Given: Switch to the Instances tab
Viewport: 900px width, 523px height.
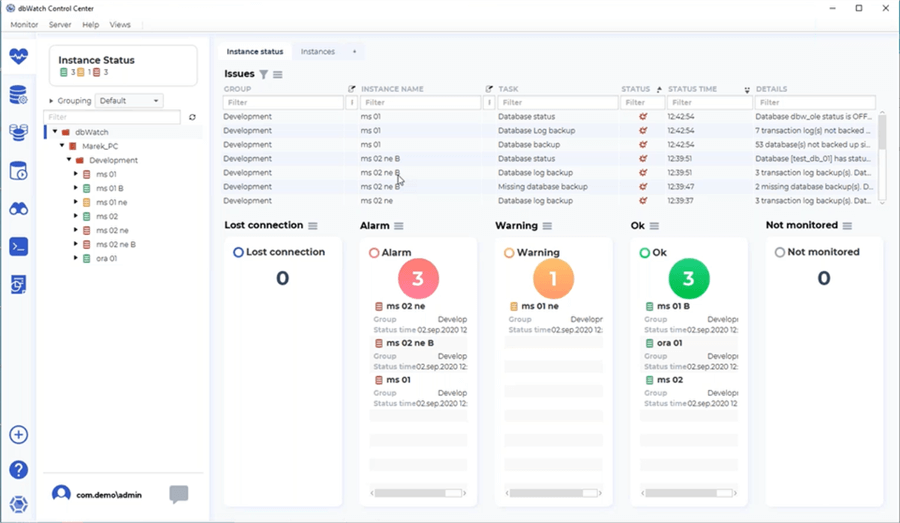Looking at the screenshot, I should coord(318,52).
